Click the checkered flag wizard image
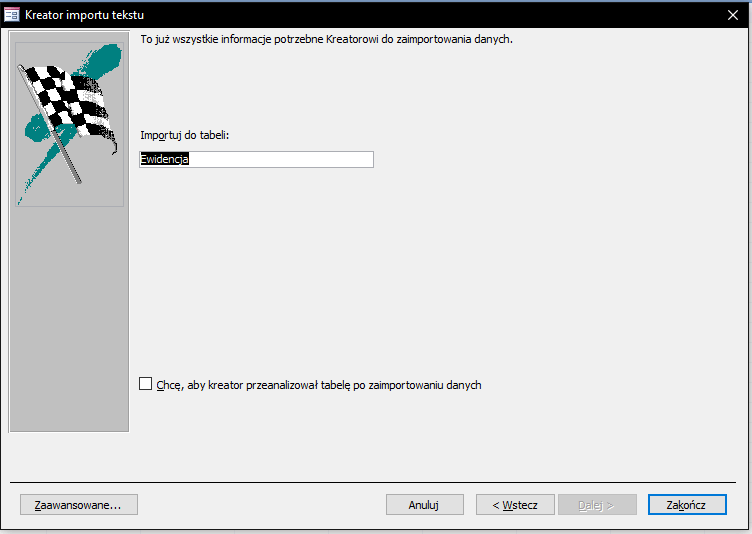Viewport: 752px width, 534px height. [70, 124]
